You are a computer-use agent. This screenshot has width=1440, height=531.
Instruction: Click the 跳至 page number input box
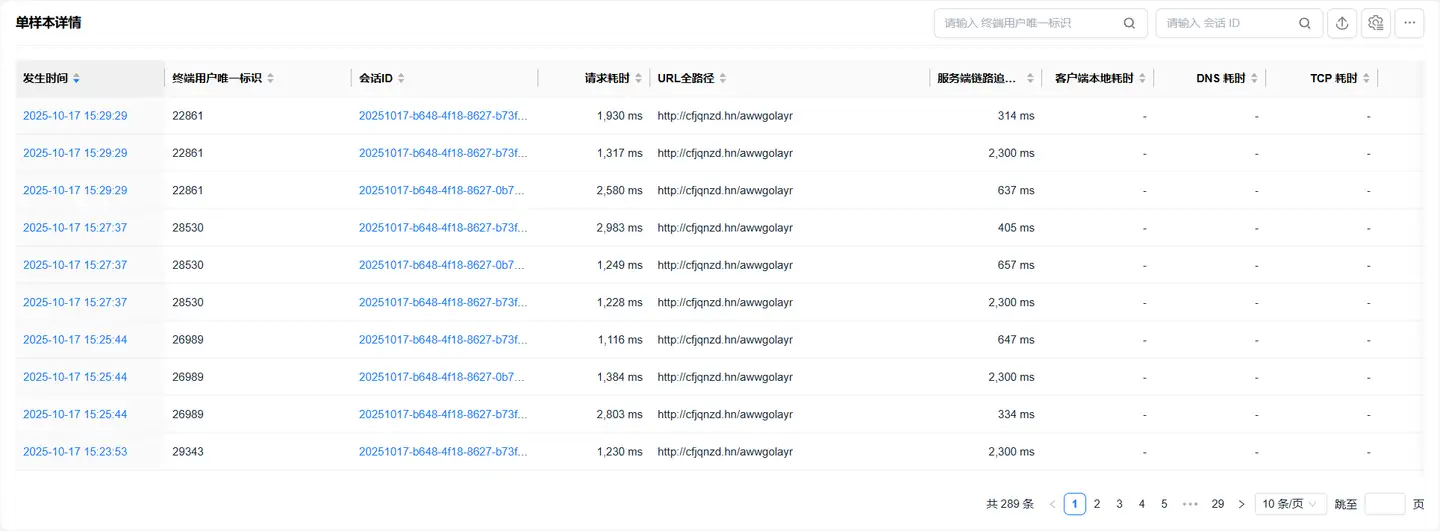1384,504
